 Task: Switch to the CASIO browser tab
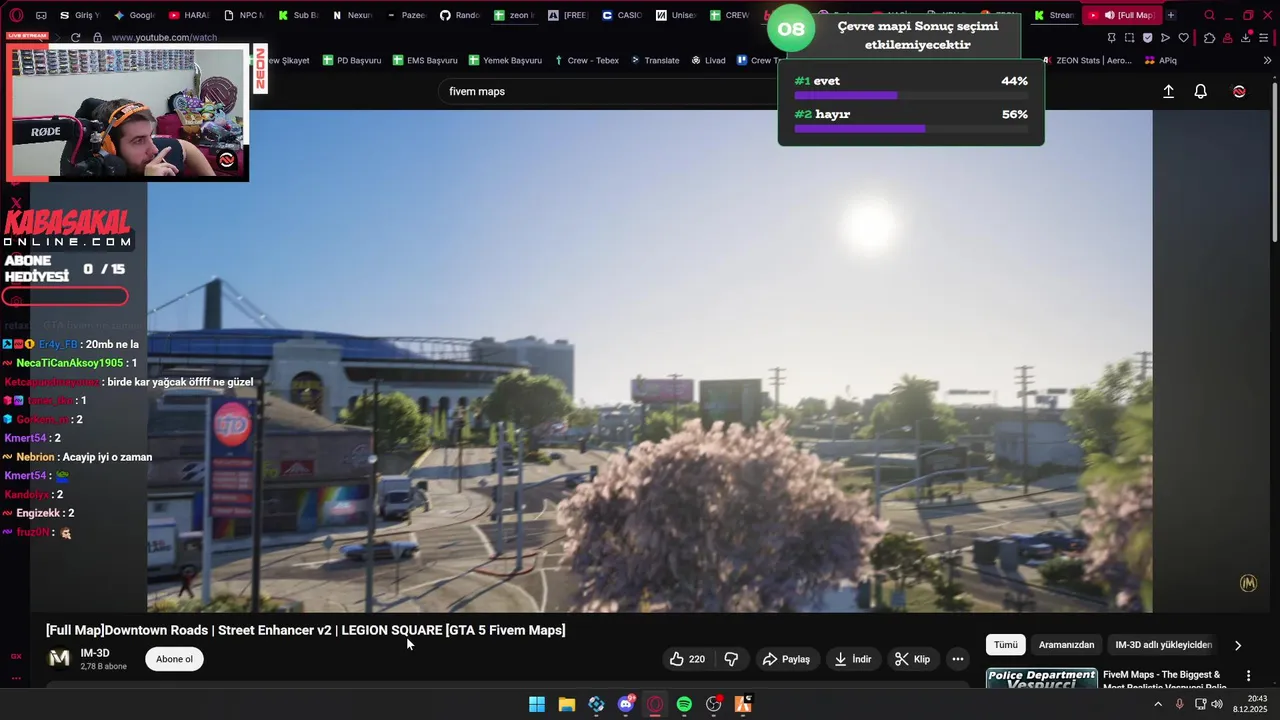[x=622, y=15]
